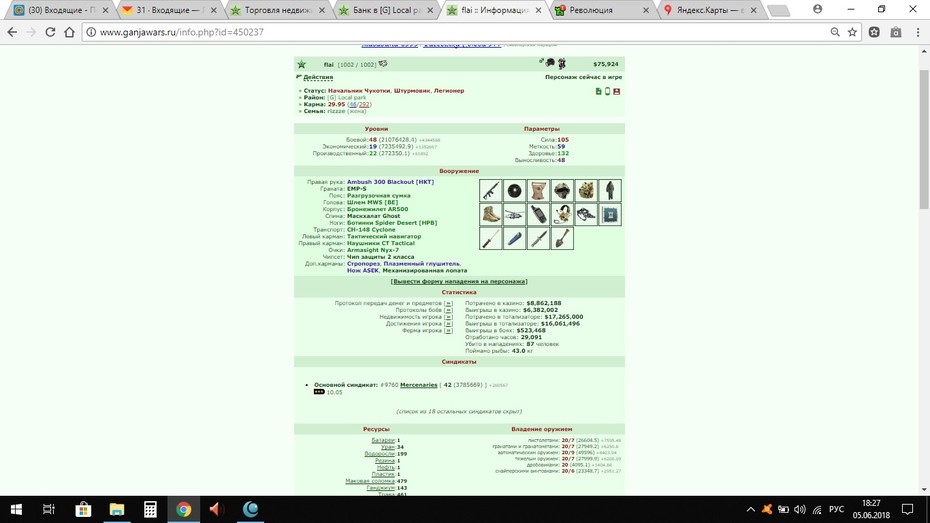Go to the browser home page
Image resolution: width=930 pixels, height=523 pixels.
click(69, 32)
